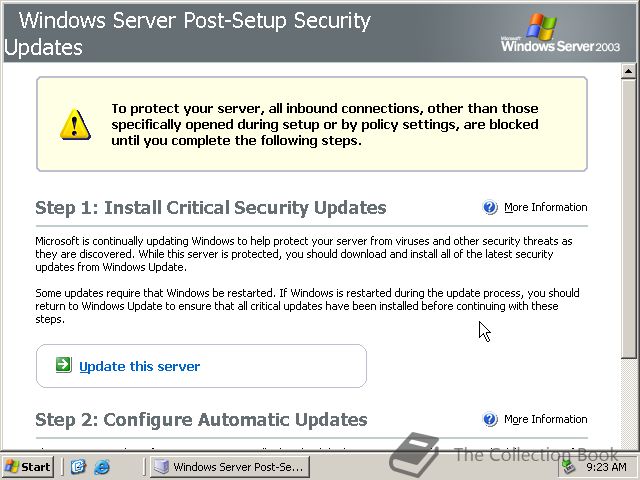
Task: Click the vertical scrollbar thumb
Action: 629,219
